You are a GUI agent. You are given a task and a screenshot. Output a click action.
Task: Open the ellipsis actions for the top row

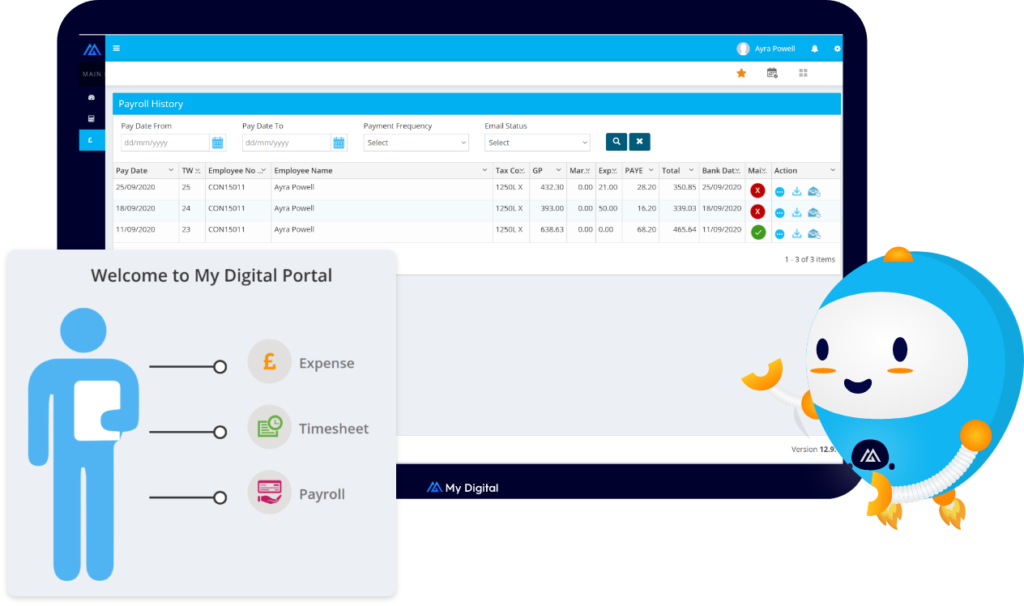click(x=780, y=191)
